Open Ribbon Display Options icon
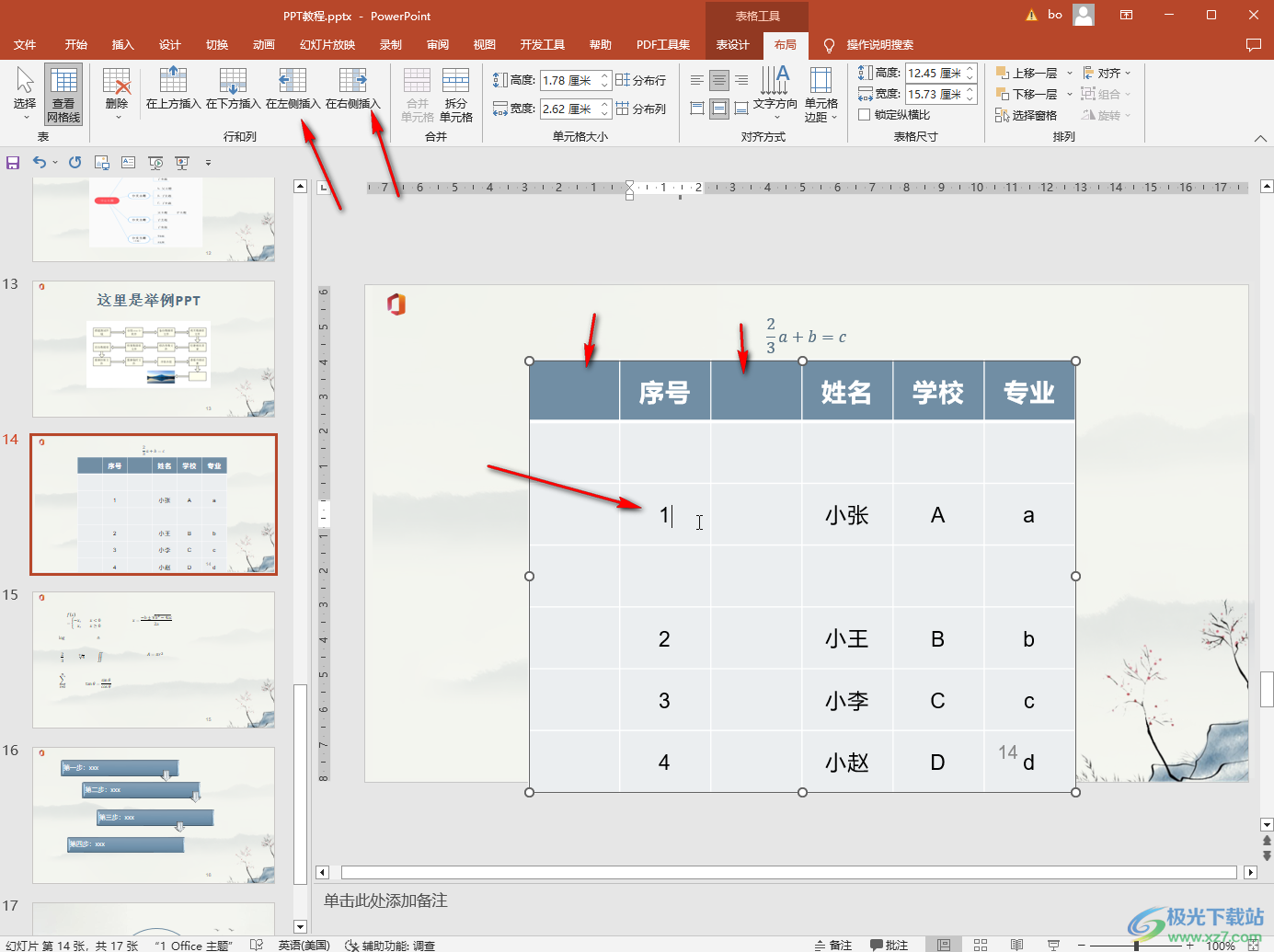 (x=1126, y=15)
